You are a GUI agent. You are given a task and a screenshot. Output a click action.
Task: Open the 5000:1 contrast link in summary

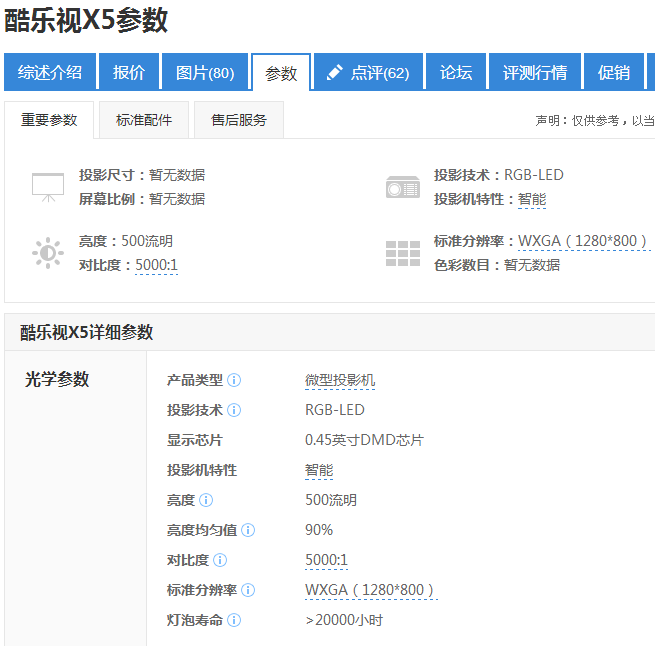pos(157,265)
